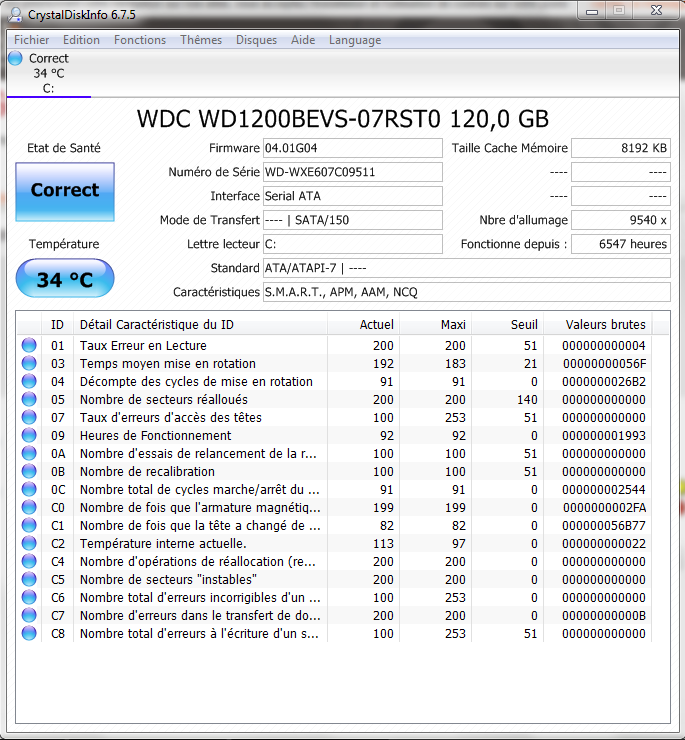Minimize the CrystalDiskInfo window
The image size is (685, 740).
(592, 11)
